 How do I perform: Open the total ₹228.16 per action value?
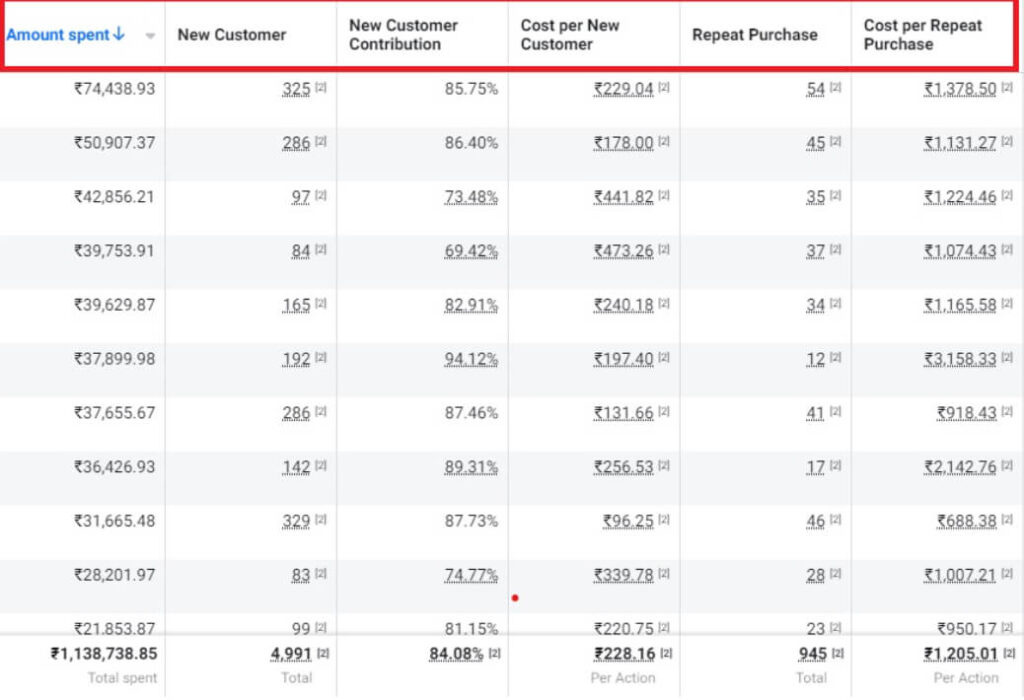click(x=623, y=654)
